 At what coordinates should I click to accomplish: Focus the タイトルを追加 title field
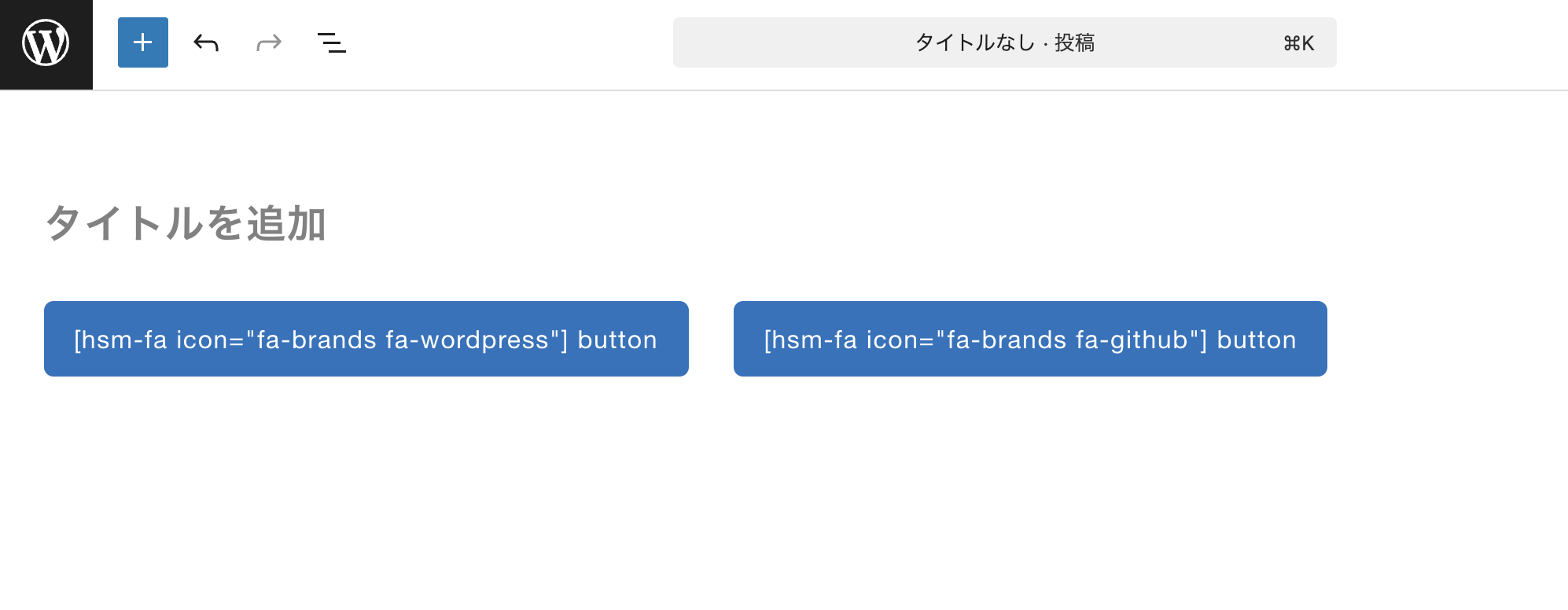point(186,223)
